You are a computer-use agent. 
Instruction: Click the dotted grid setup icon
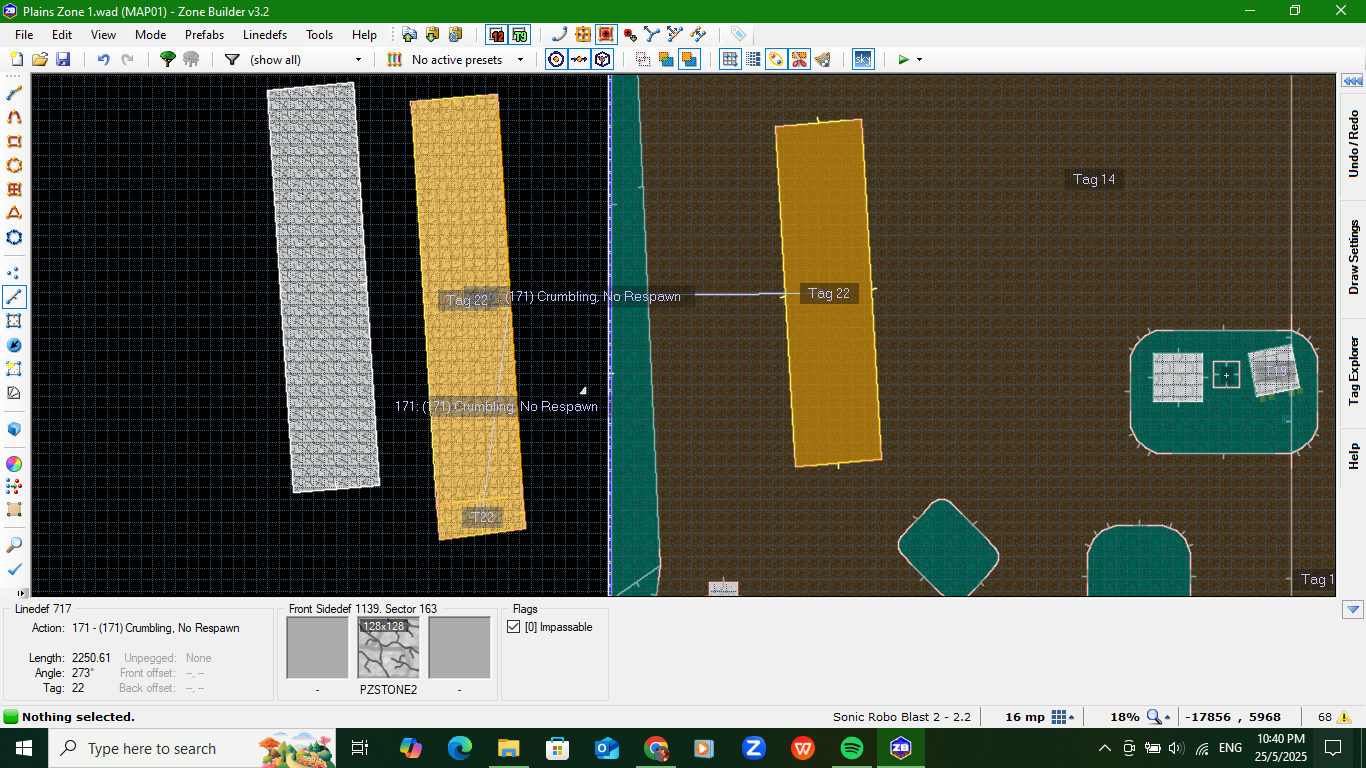click(x=753, y=60)
